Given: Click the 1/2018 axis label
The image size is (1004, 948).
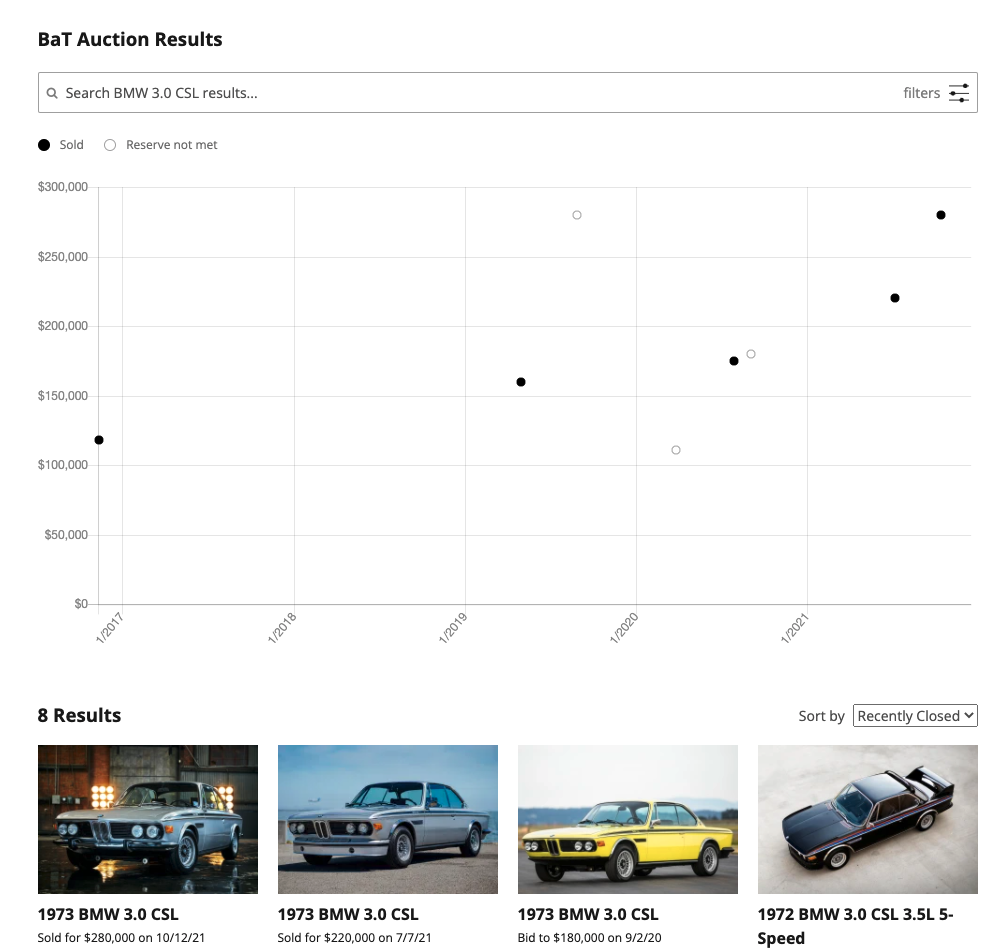Looking at the screenshot, I should (x=282, y=628).
